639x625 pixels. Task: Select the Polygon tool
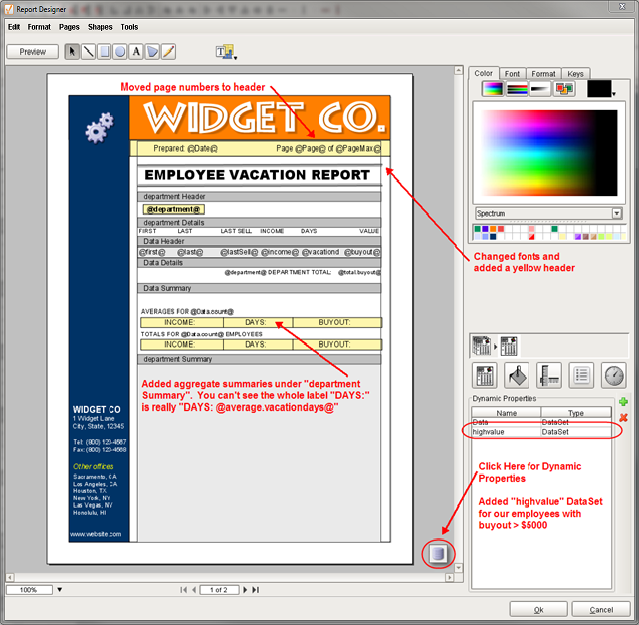tap(152, 52)
